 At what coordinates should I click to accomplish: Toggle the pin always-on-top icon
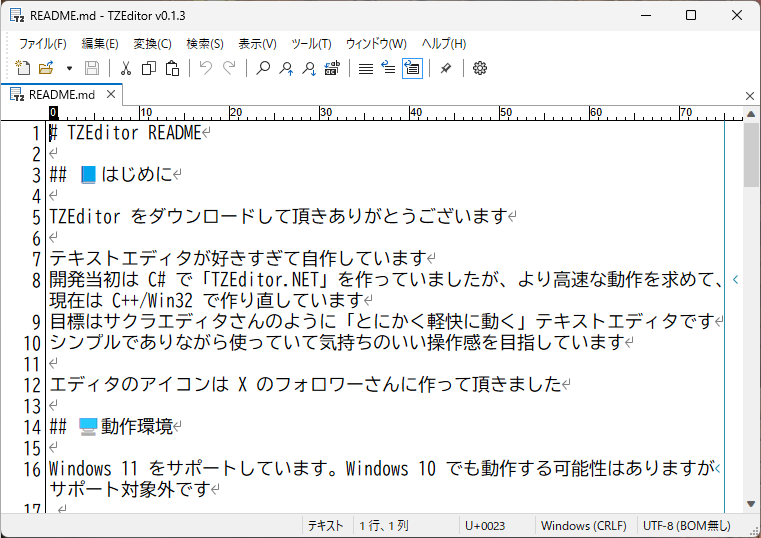[x=446, y=68]
